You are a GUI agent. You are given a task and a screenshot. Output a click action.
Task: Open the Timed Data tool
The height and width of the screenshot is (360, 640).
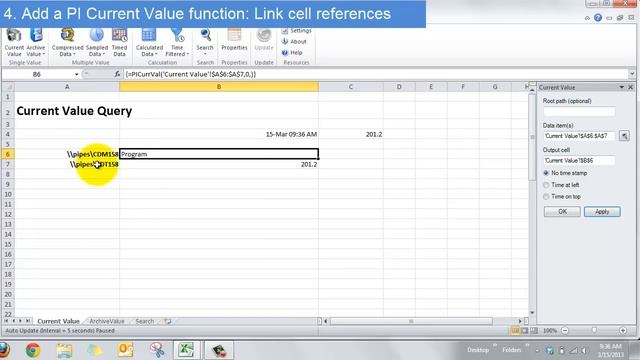tap(119, 43)
